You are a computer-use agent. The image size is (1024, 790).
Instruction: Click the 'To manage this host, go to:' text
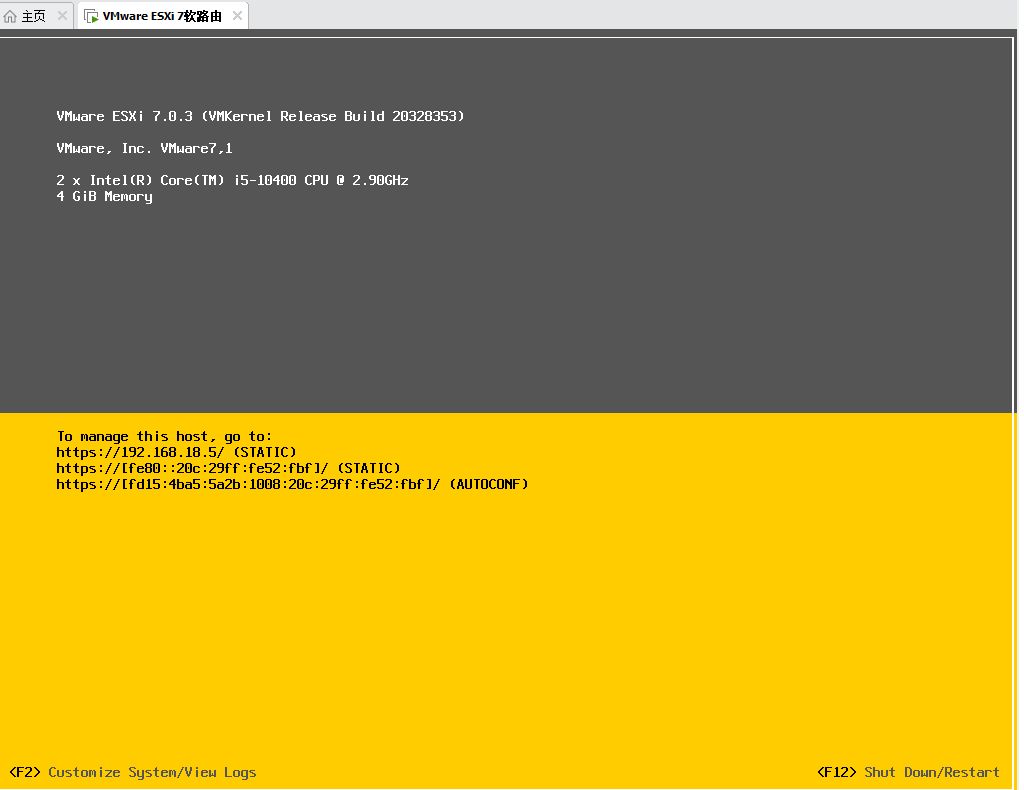[164, 436]
